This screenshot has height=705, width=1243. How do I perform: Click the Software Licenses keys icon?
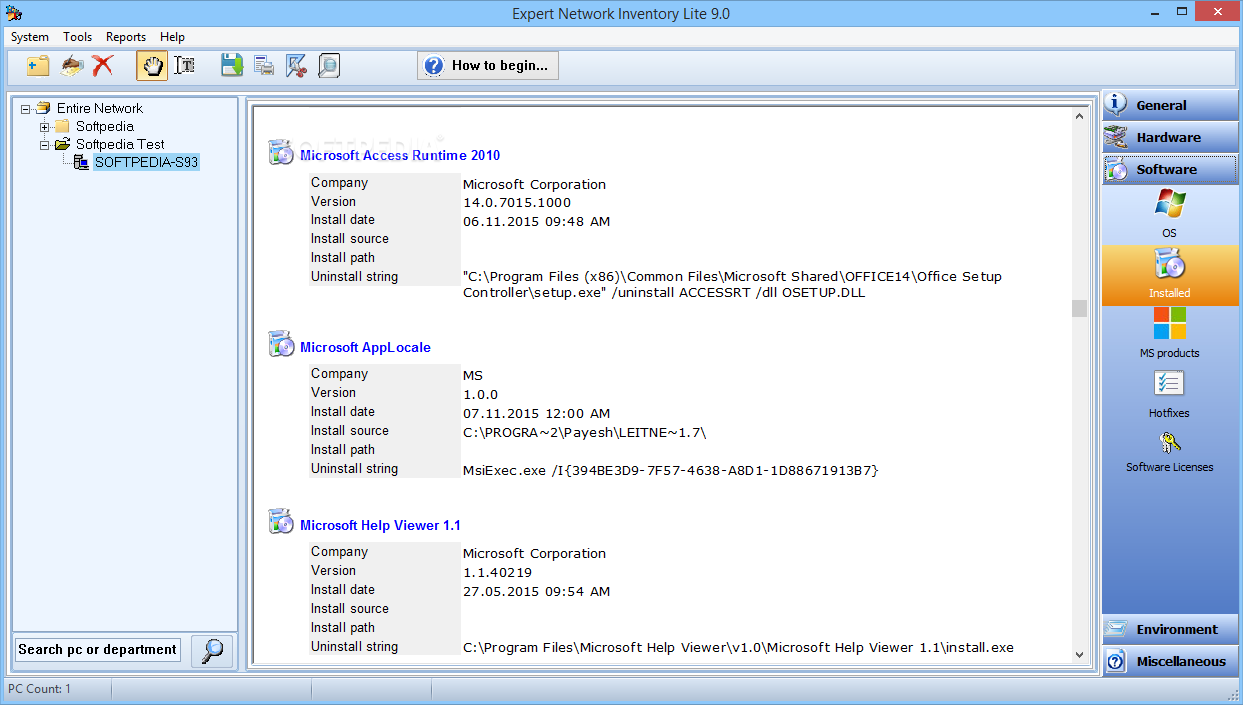pos(1169,442)
